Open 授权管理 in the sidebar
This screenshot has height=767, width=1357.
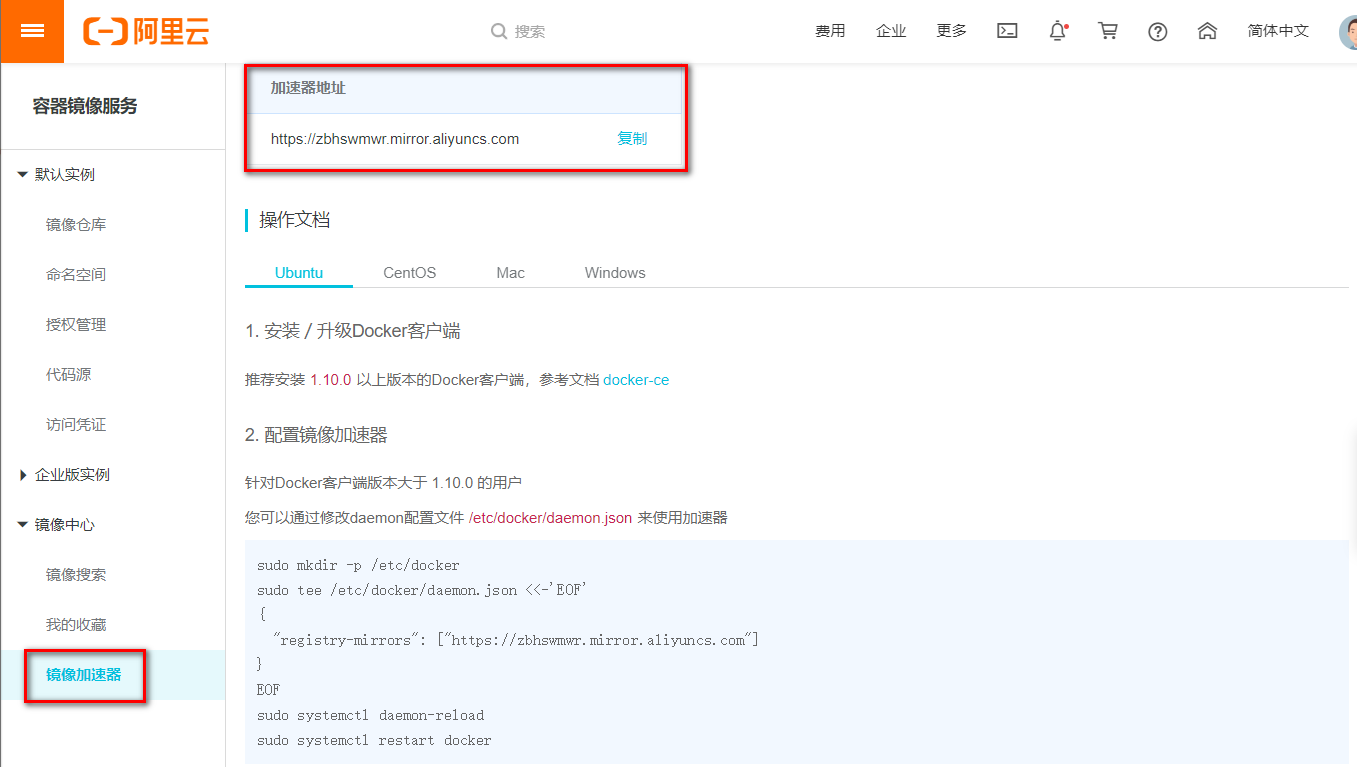[x=76, y=325]
